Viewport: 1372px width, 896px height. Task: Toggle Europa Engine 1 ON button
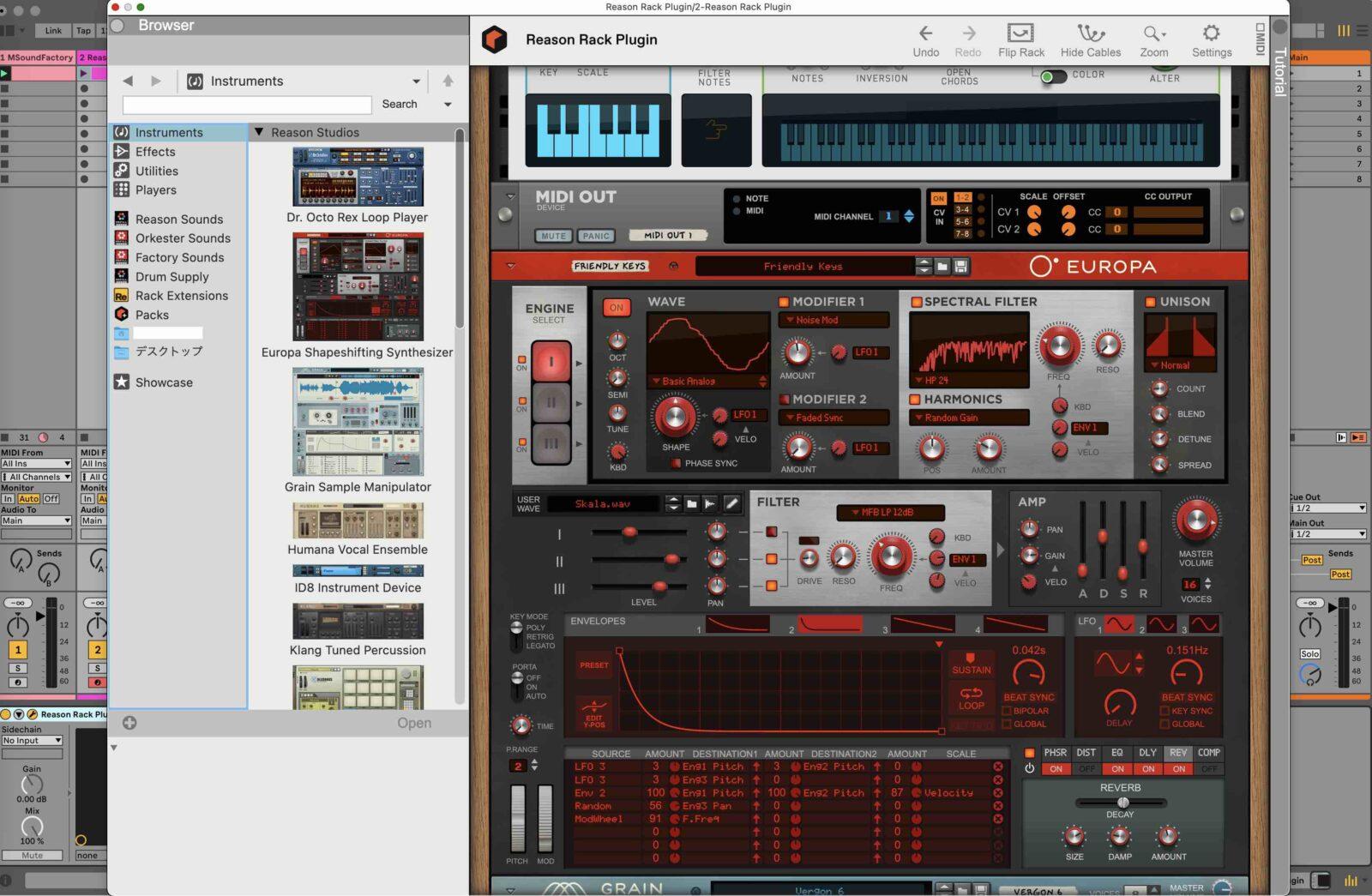pyautogui.click(x=617, y=307)
